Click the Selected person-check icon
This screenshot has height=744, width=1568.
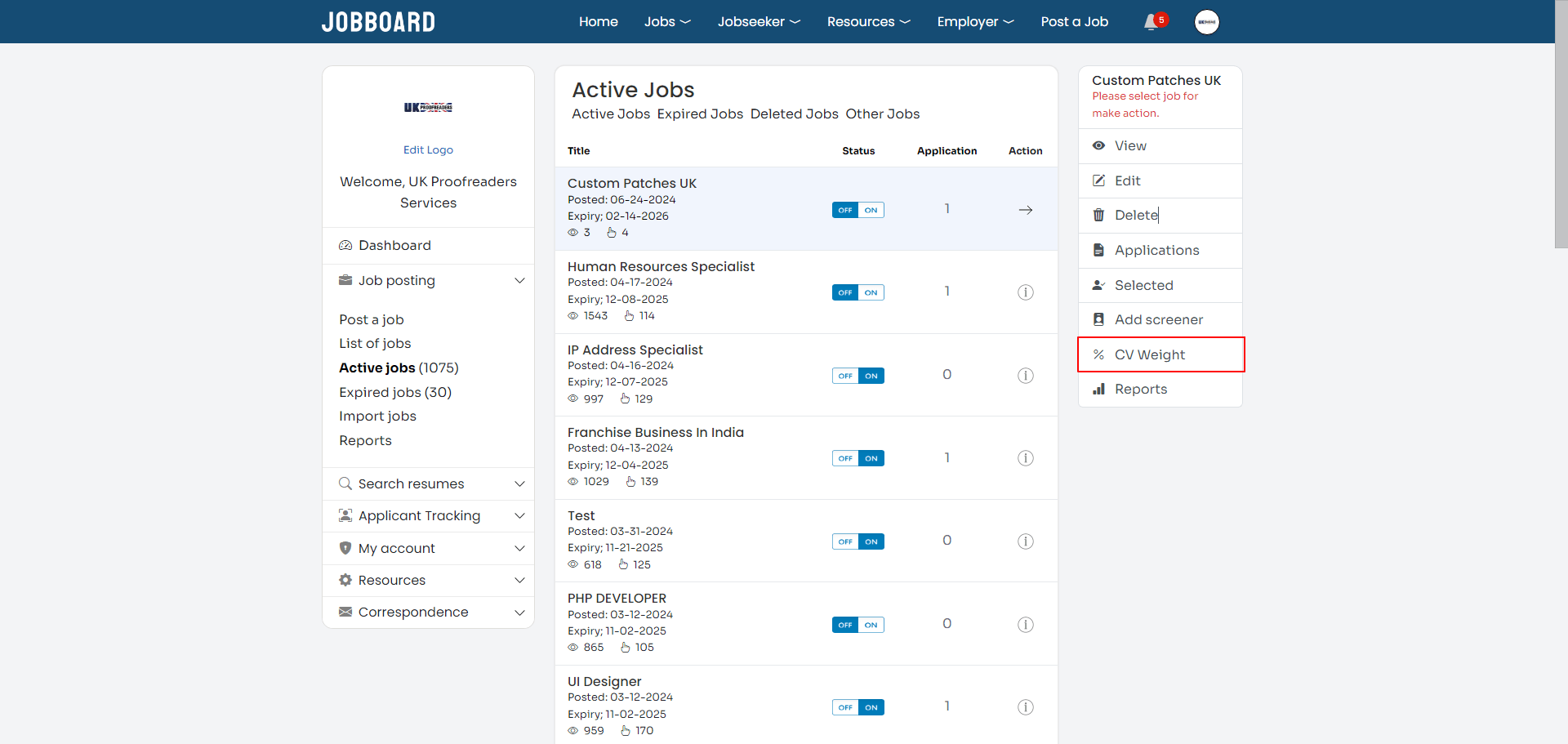click(x=1099, y=285)
